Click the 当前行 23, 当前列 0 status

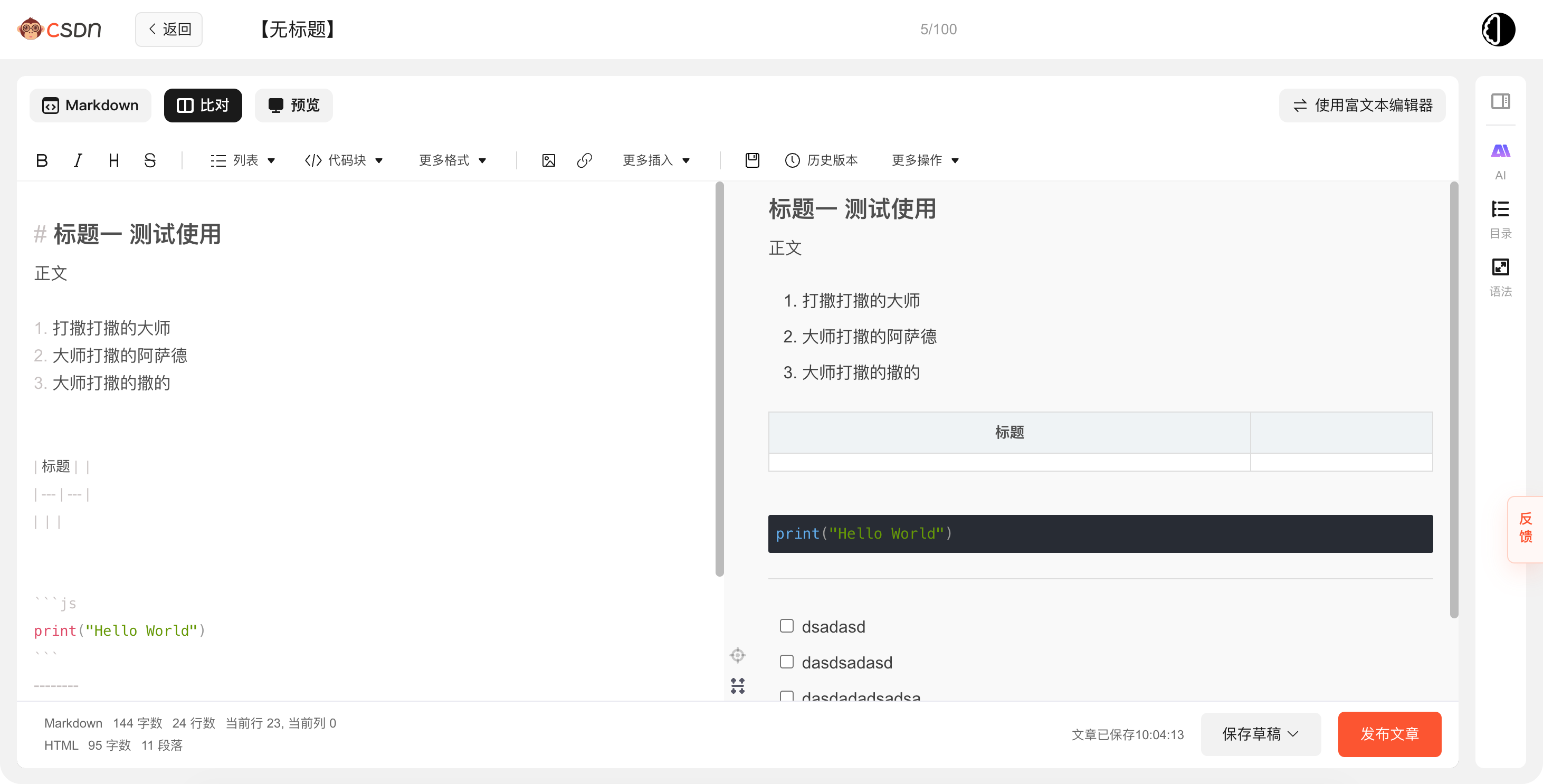[280, 723]
